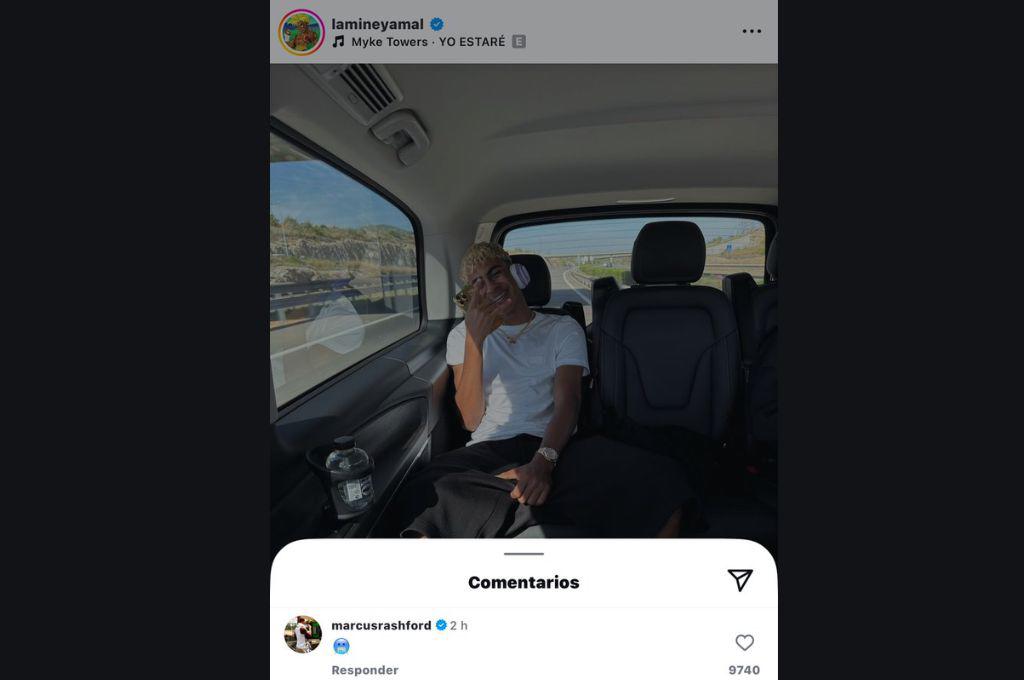Click marcusrashford's verified badge
Screen dimensions: 1024x680
(x=441, y=626)
